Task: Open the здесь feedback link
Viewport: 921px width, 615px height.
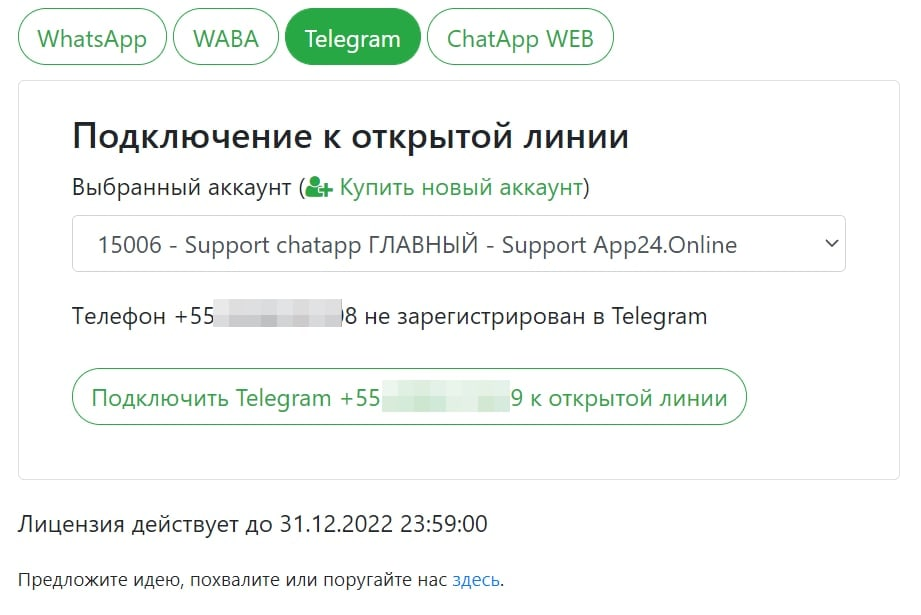Action: coord(476,580)
